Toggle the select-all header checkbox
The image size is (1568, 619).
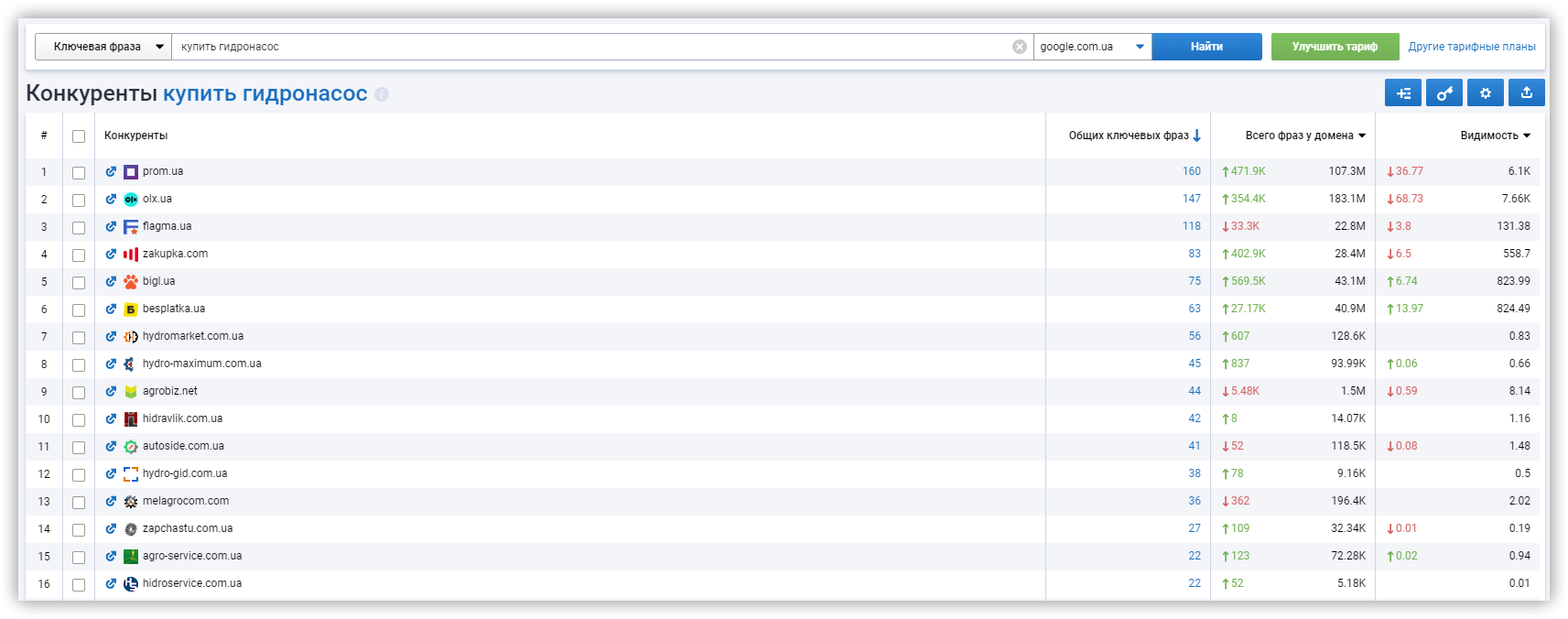click(79, 136)
